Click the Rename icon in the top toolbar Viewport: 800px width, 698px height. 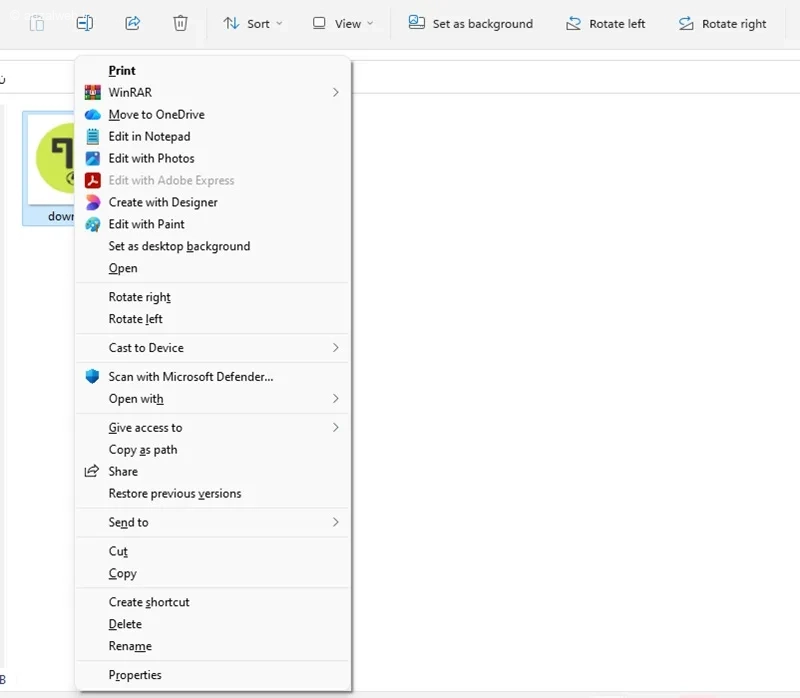tap(85, 23)
